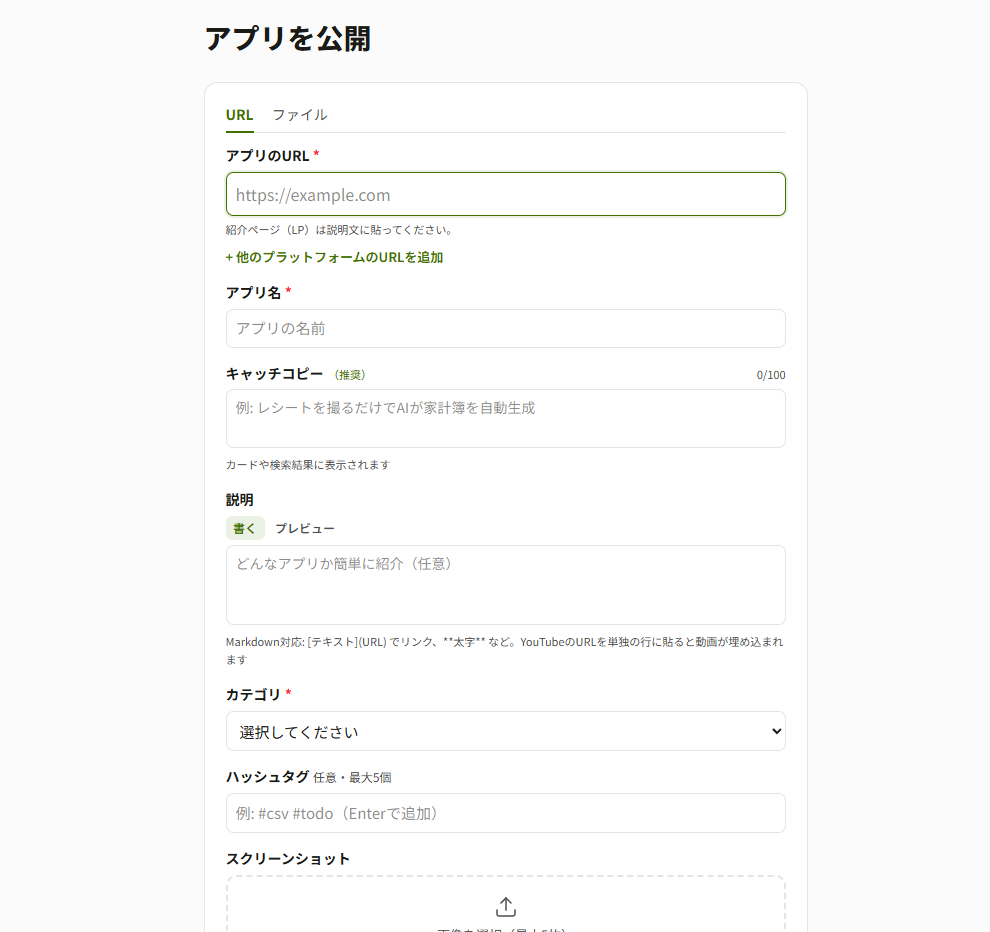990x932 pixels.
Task: Select the プレビュー tab for description
Action: pos(305,529)
